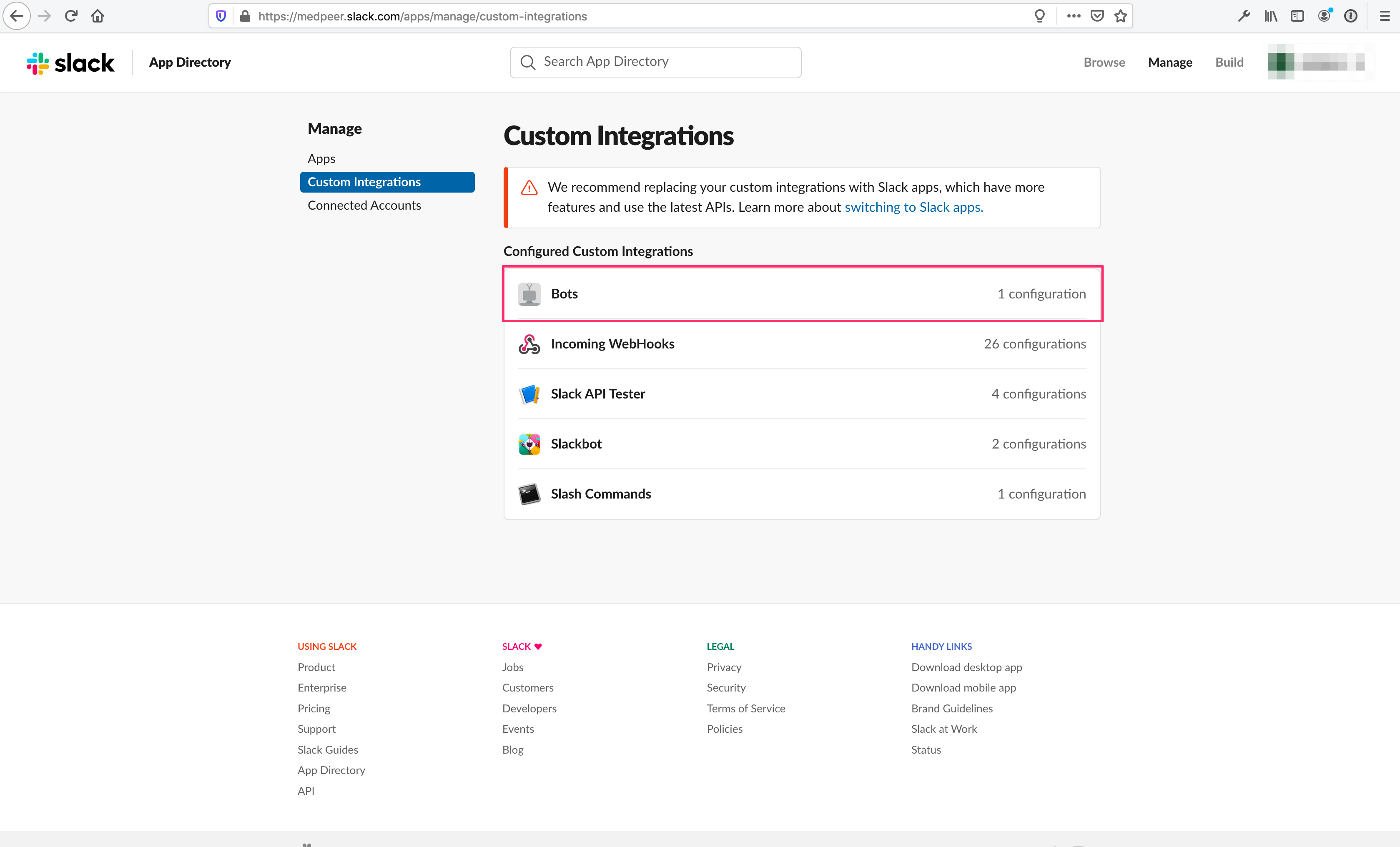Image resolution: width=1400 pixels, height=847 pixels.
Task: Reload the page with refresh icon
Action: pos(71,16)
